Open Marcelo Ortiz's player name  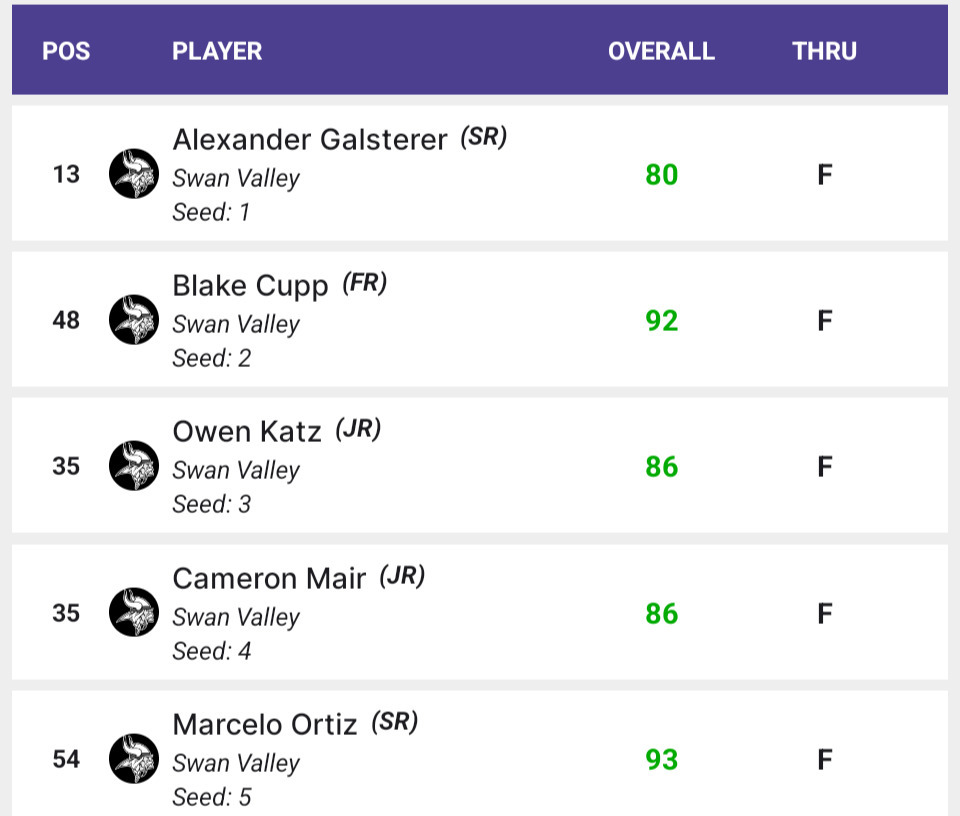point(265,725)
